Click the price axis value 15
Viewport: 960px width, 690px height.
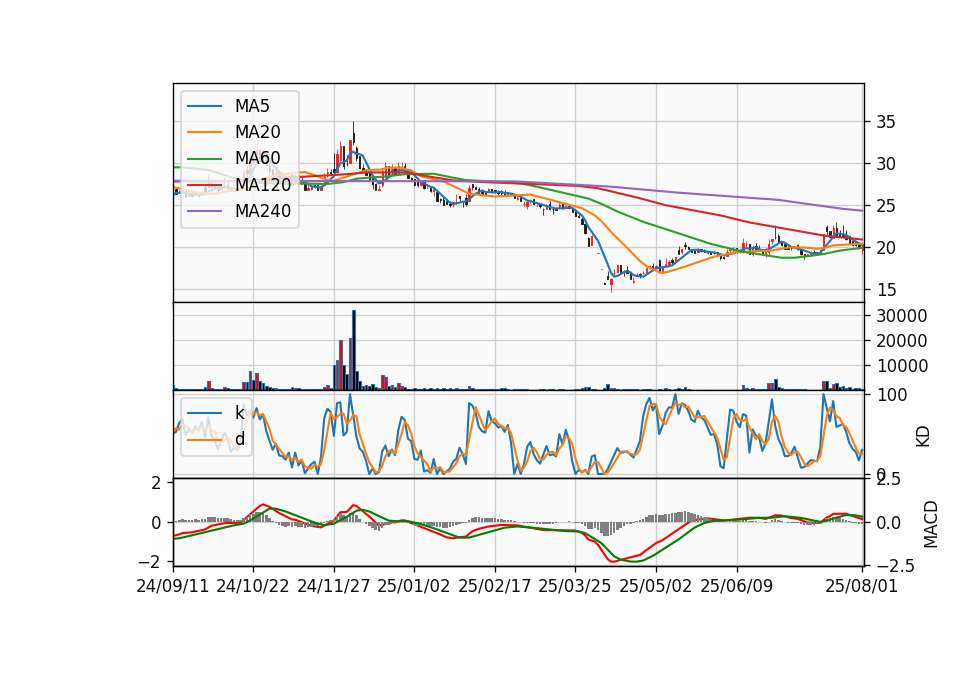click(886, 290)
